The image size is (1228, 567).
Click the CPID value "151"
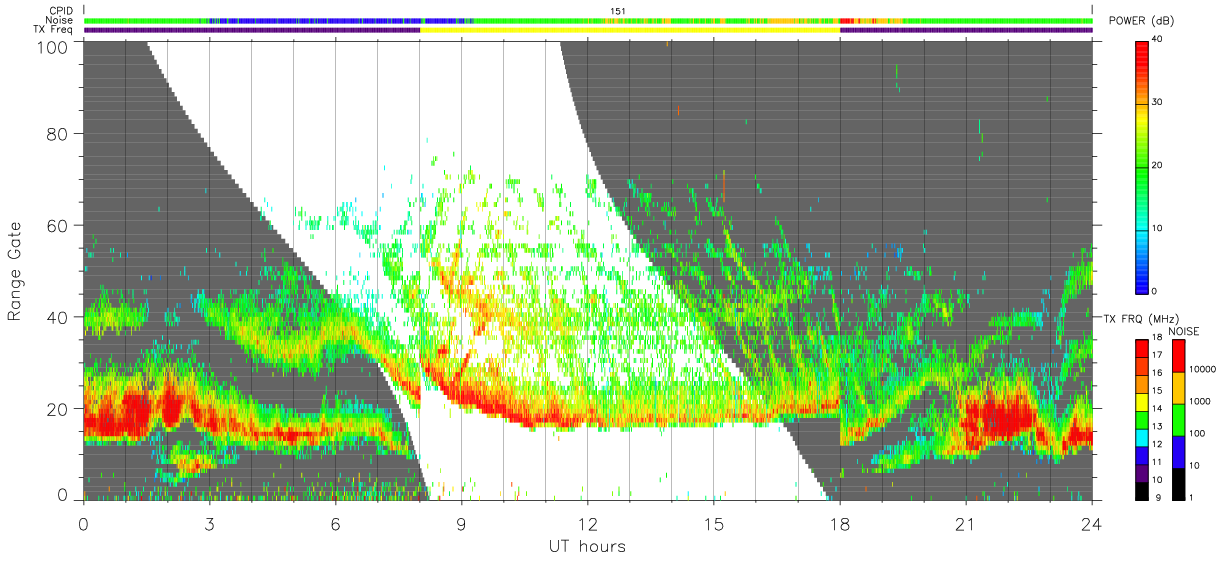point(617,11)
